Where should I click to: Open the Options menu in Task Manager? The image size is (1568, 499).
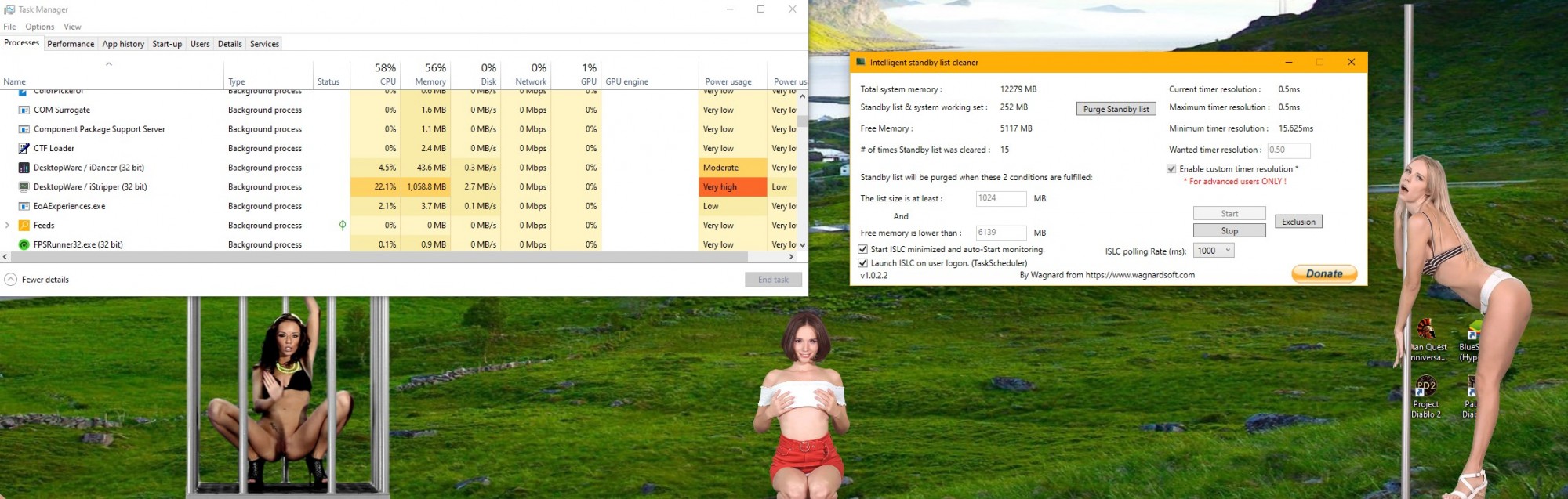[x=39, y=27]
